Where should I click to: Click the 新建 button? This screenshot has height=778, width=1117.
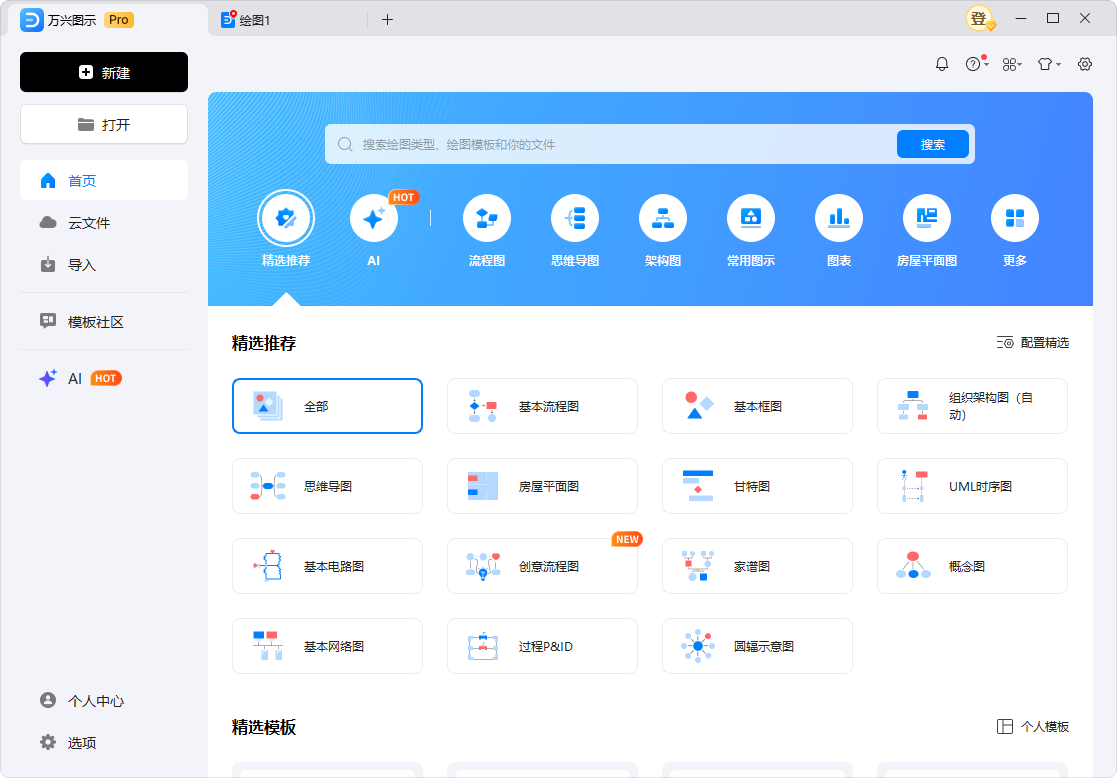tap(103, 72)
